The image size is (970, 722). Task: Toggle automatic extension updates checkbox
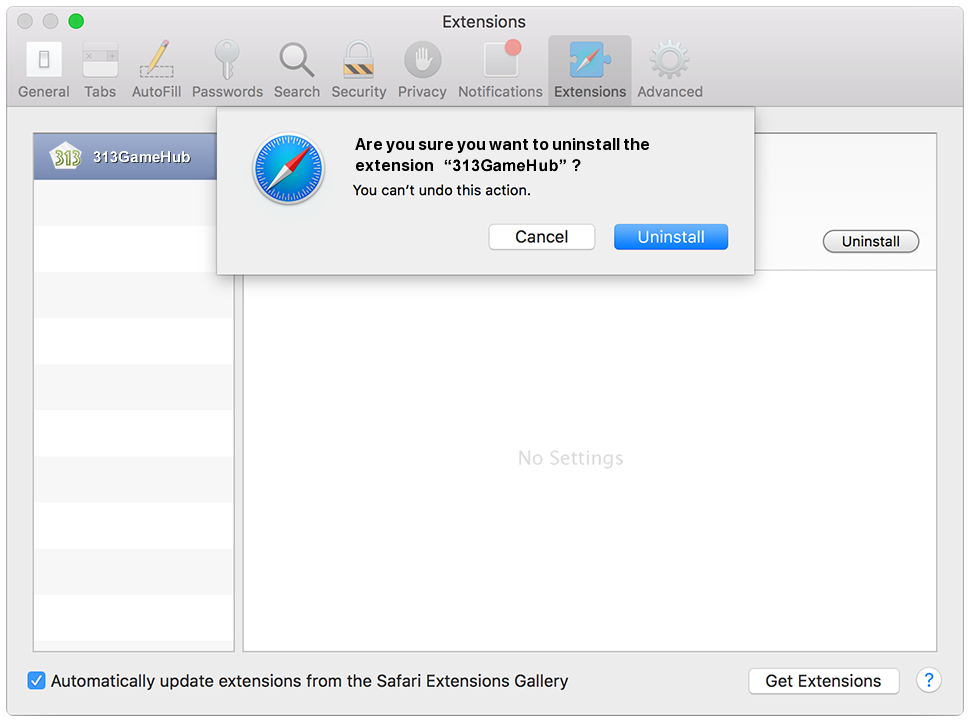coord(37,681)
